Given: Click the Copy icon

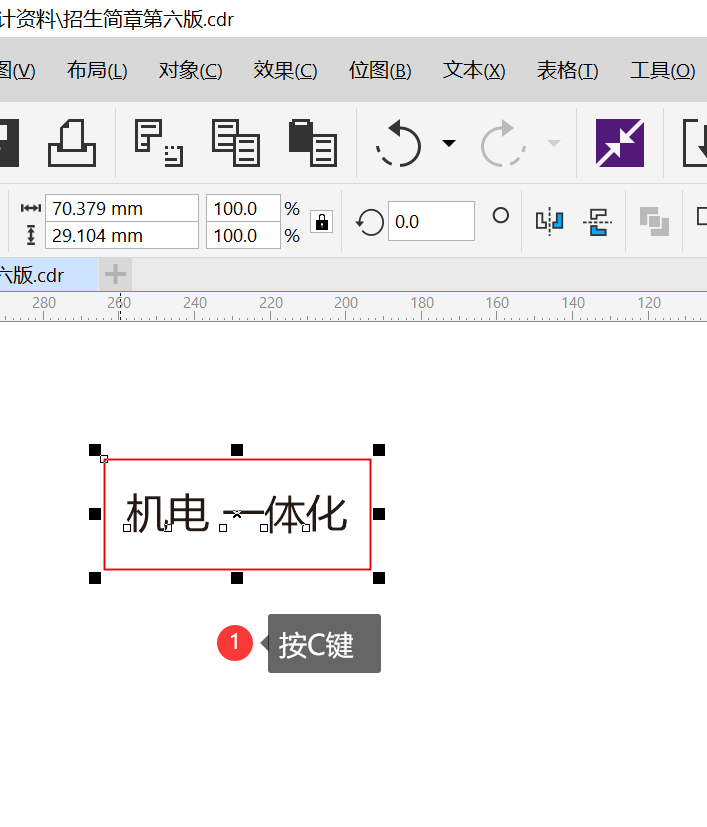Looking at the screenshot, I should tap(236, 143).
